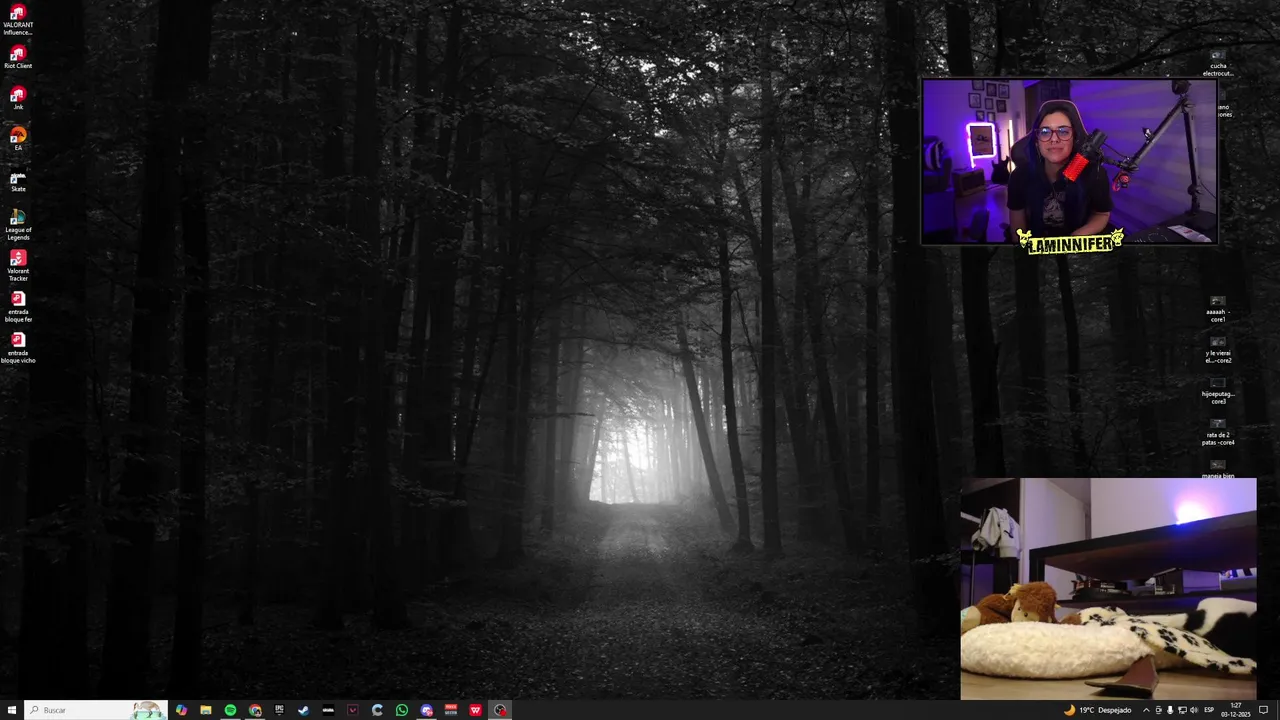Open Spotify from the taskbar

(230, 710)
